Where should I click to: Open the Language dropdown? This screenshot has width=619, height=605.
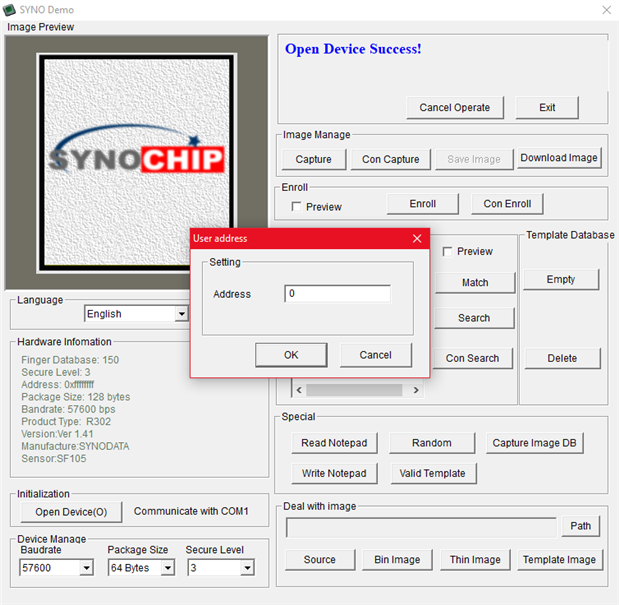pos(181,314)
